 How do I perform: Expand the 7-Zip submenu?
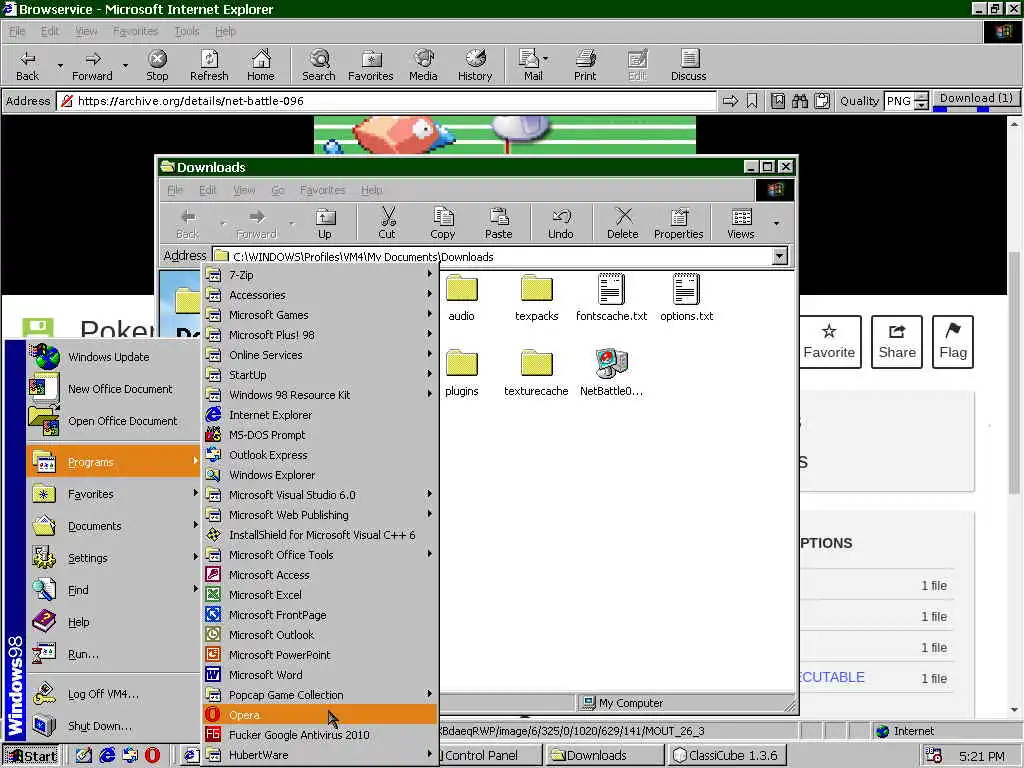pyautogui.click(x=319, y=275)
